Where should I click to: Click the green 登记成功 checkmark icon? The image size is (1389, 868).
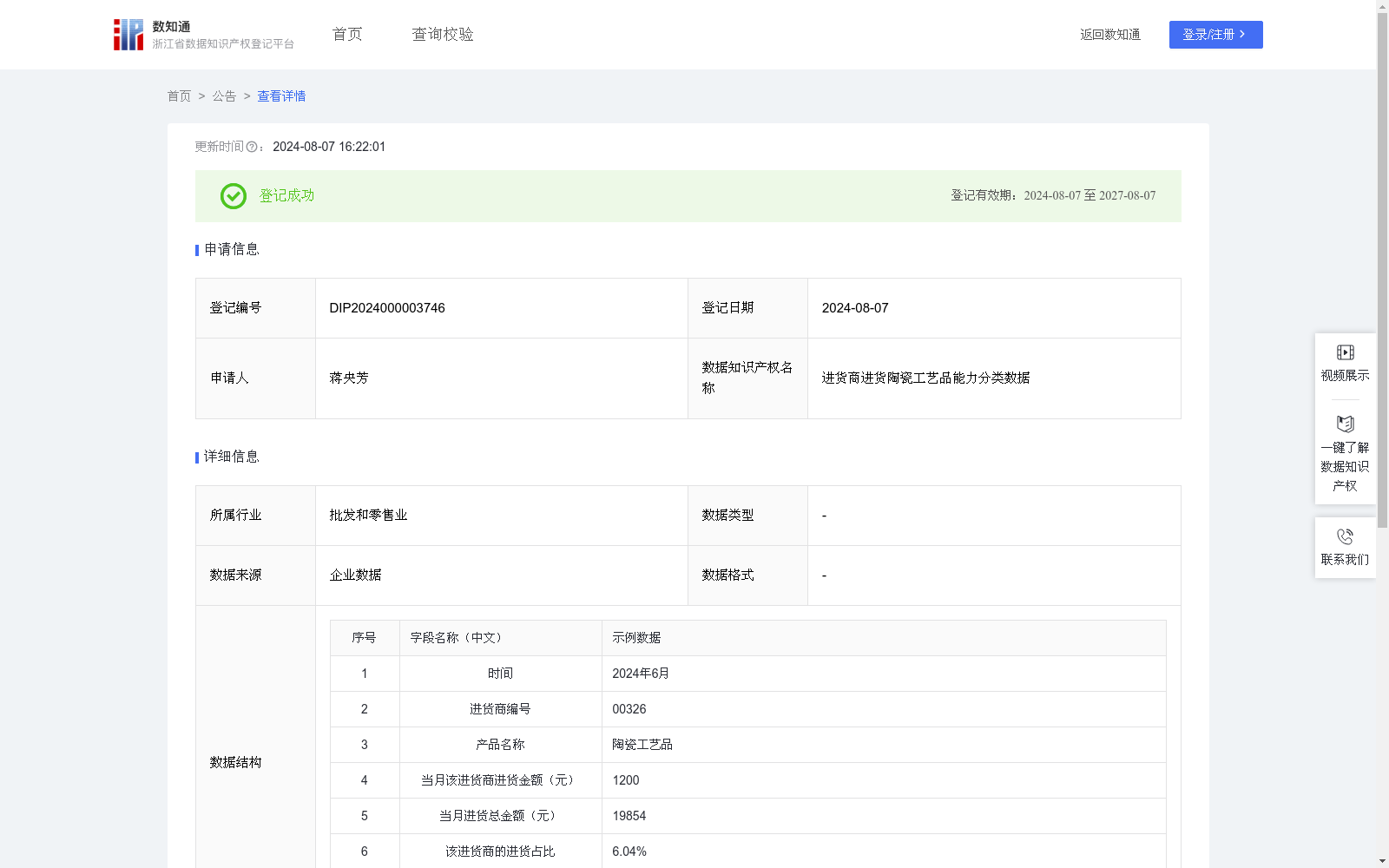pyautogui.click(x=234, y=196)
